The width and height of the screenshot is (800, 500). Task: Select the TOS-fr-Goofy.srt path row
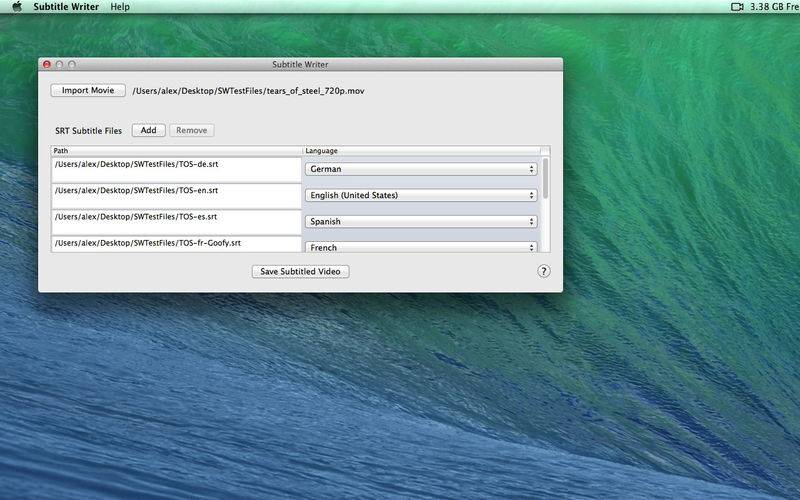click(177, 244)
